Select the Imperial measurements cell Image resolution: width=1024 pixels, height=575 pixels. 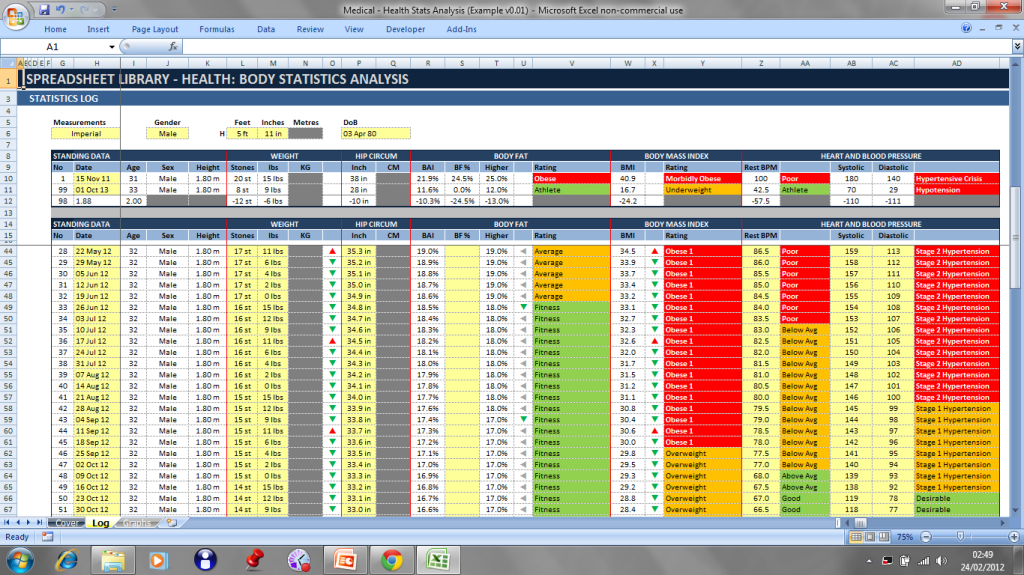pyautogui.click(x=85, y=132)
